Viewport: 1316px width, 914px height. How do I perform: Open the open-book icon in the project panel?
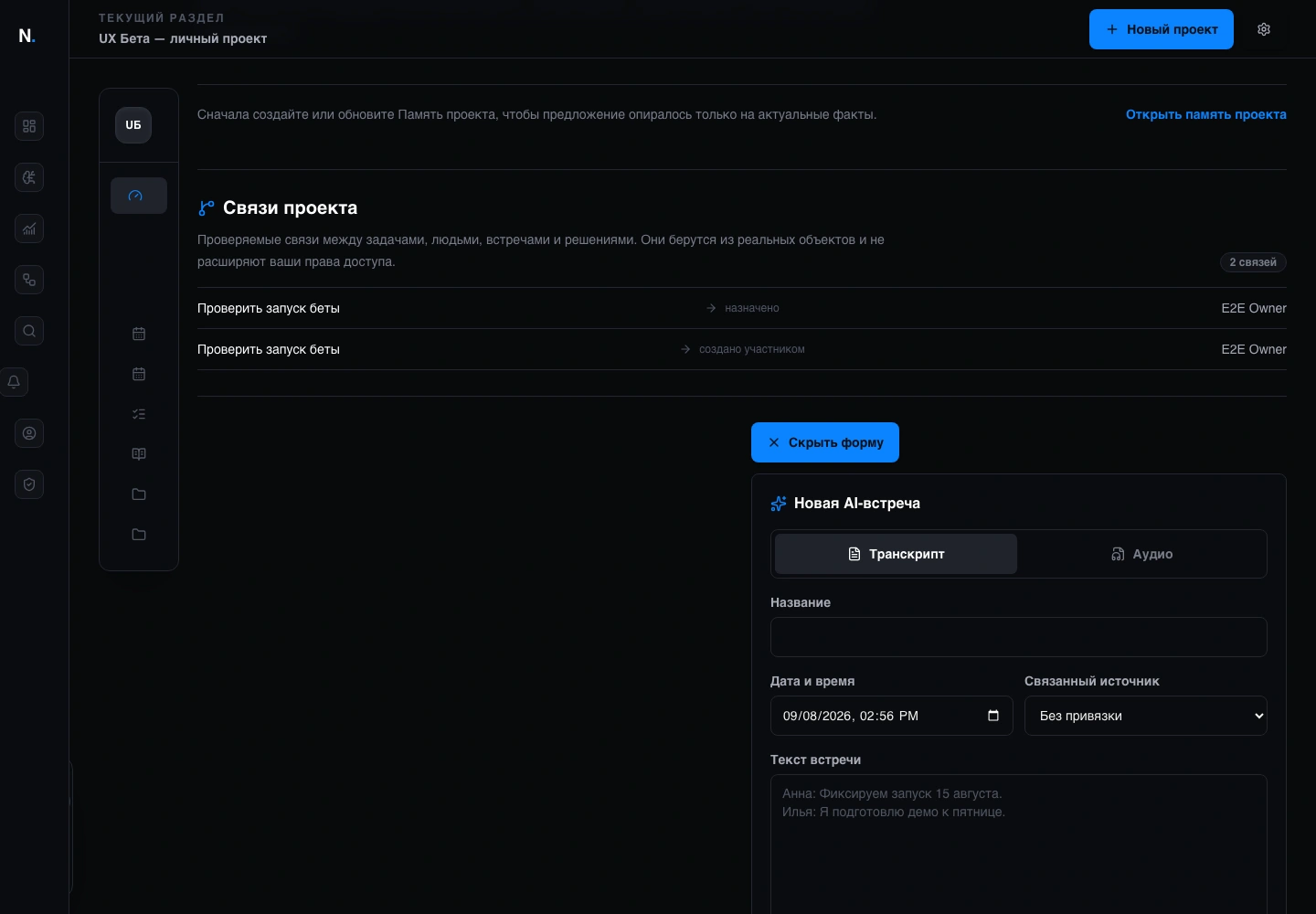(139, 454)
